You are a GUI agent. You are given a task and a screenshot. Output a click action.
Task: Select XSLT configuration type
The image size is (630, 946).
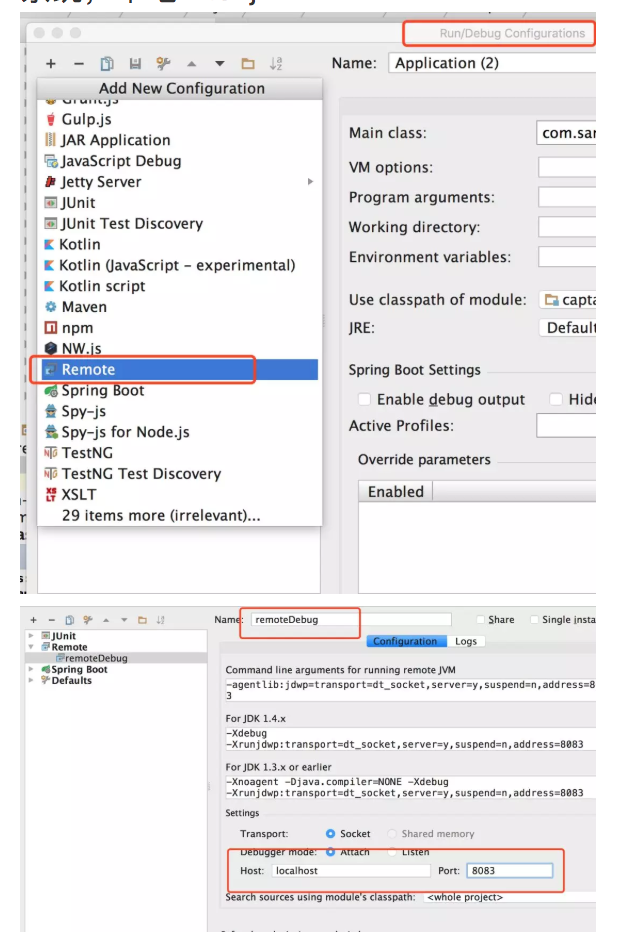tap(180, 495)
